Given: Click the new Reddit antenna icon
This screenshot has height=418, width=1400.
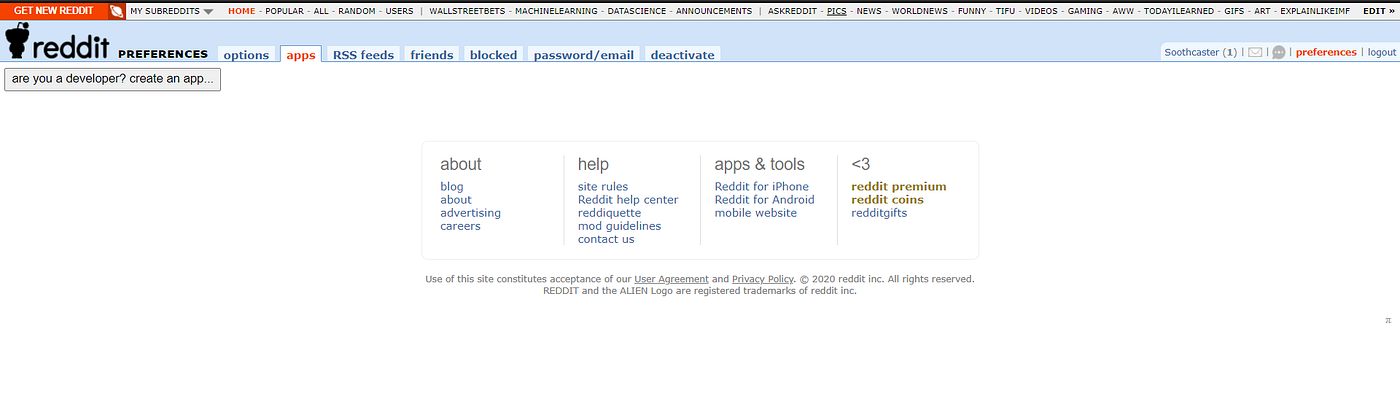Looking at the screenshot, I should tap(116, 11).
